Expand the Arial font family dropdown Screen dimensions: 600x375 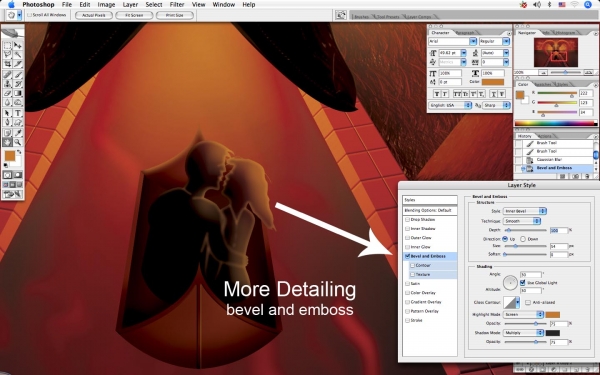tap(452, 41)
